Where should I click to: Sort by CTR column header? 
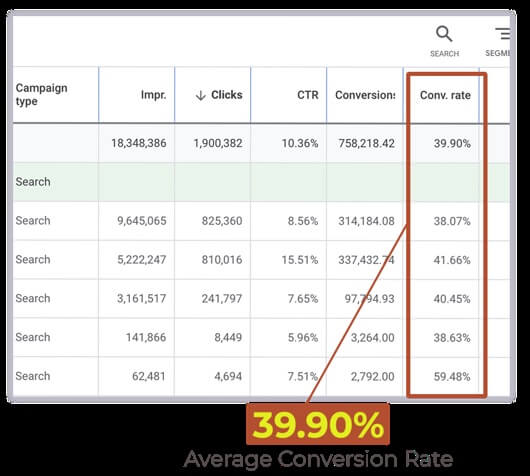tap(308, 95)
